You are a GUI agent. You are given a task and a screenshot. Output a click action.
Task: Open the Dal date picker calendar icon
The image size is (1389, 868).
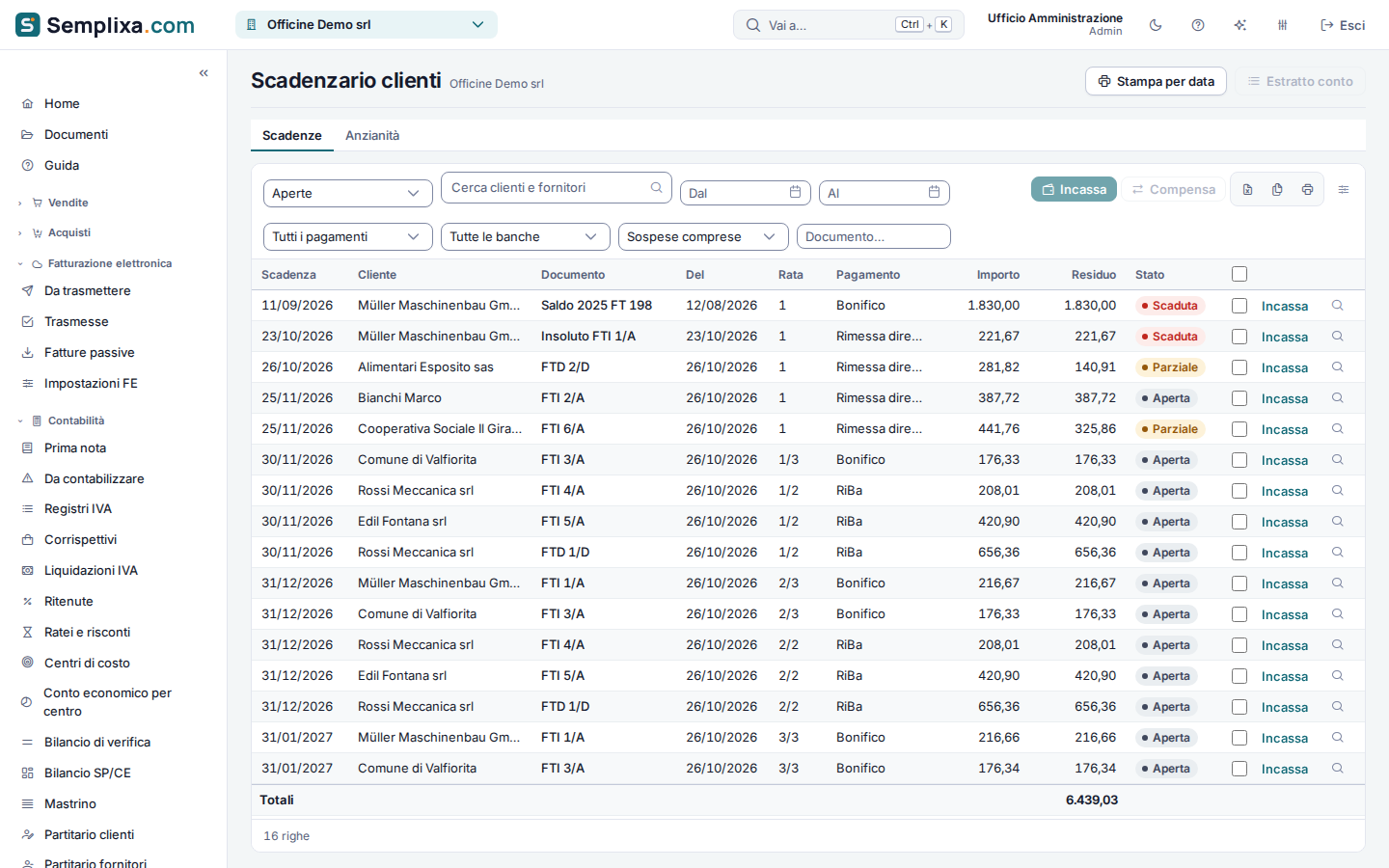click(x=795, y=193)
